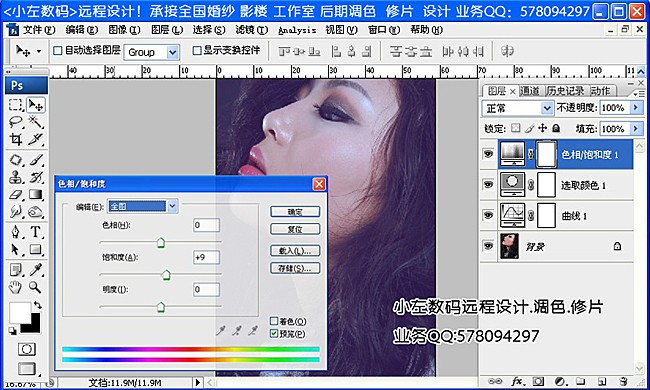Select the Pen tool
This screenshot has width=650, height=390.
(16, 231)
